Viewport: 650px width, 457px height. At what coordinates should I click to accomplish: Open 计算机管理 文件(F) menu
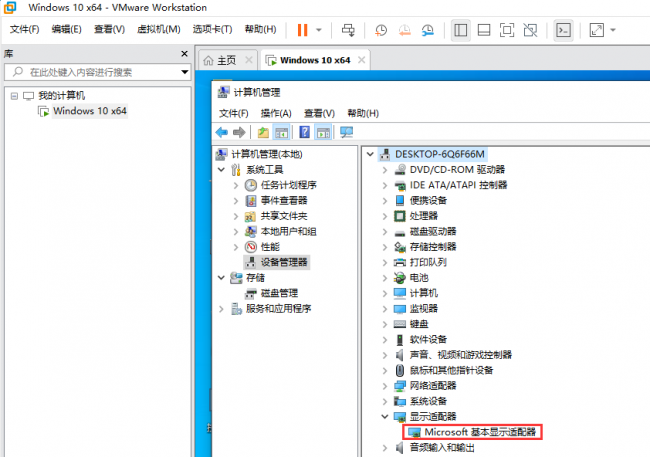233,113
